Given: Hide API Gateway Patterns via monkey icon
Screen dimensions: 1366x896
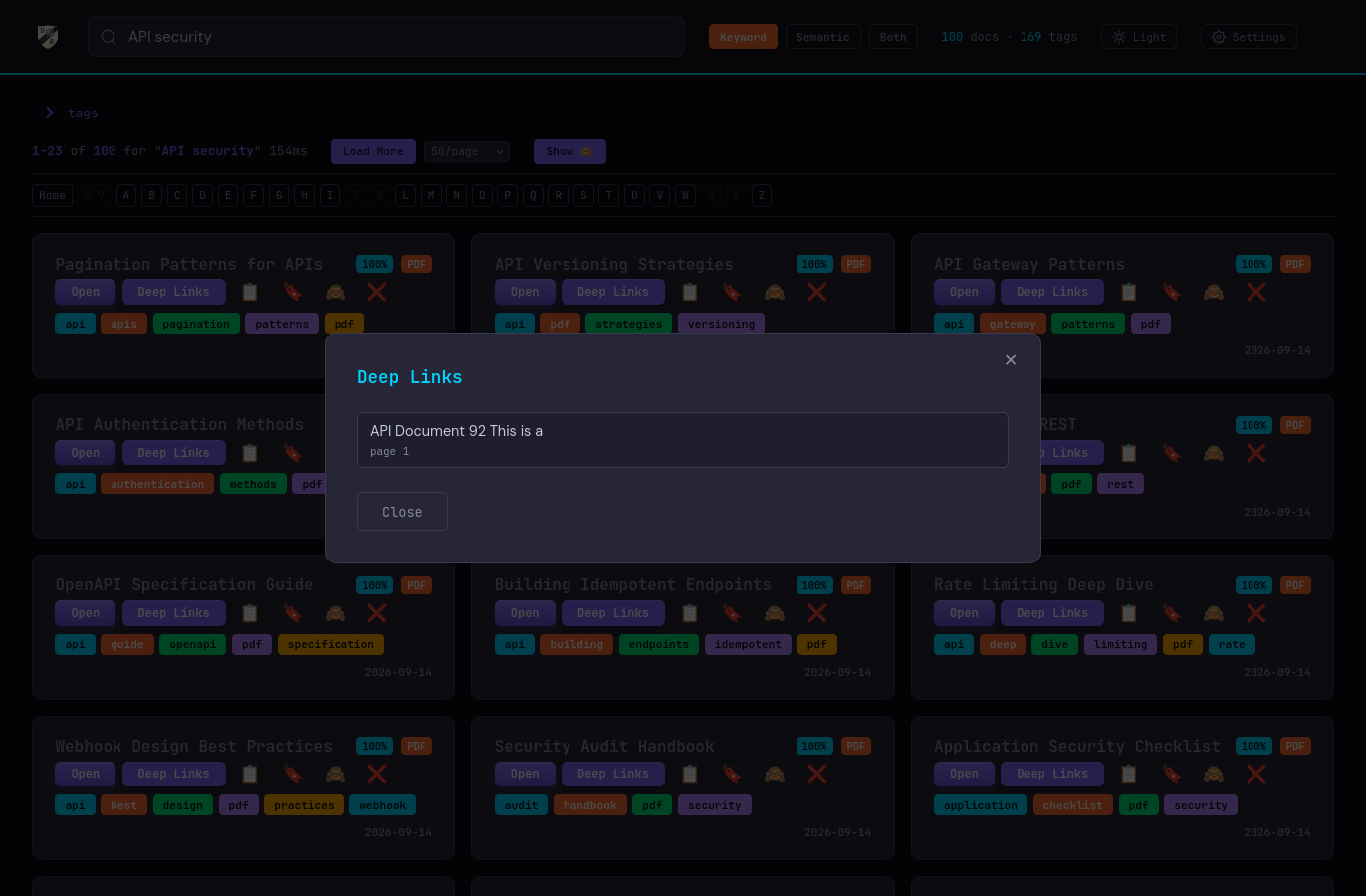Looking at the screenshot, I should click(x=1214, y=292).
